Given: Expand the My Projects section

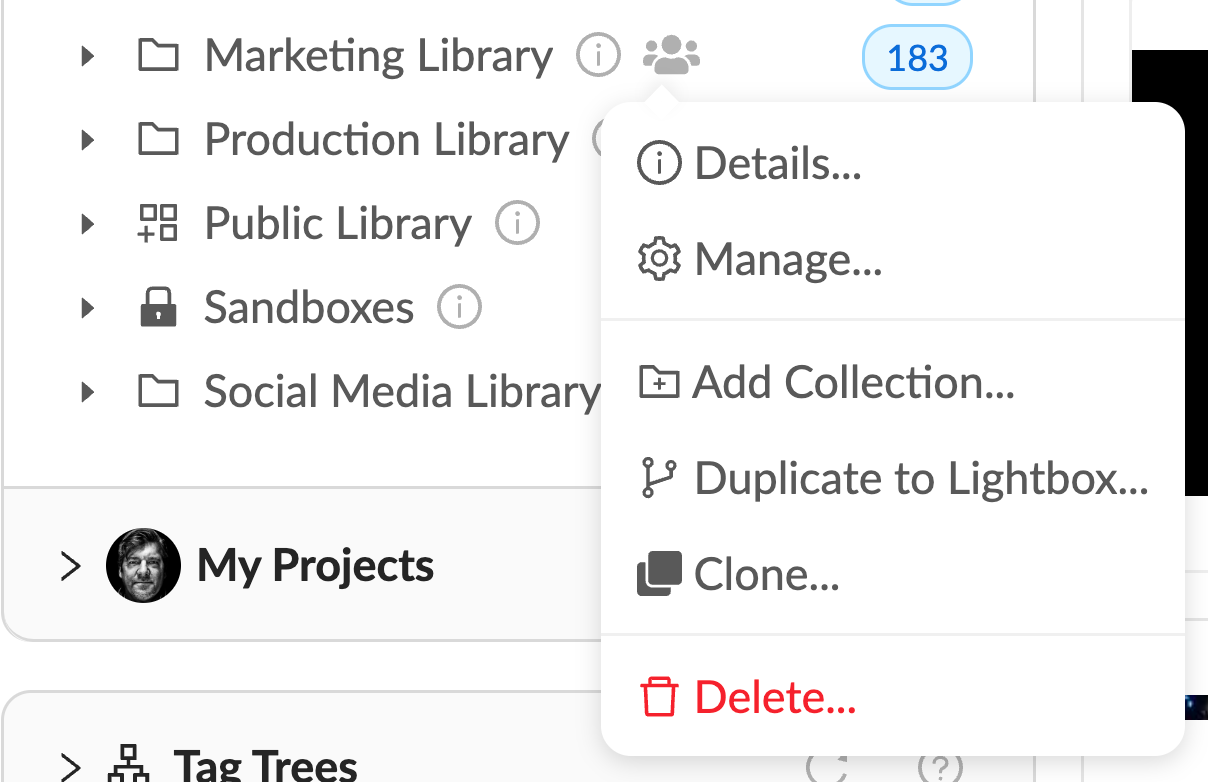Looking at the screenshot, I should point(71,566).
